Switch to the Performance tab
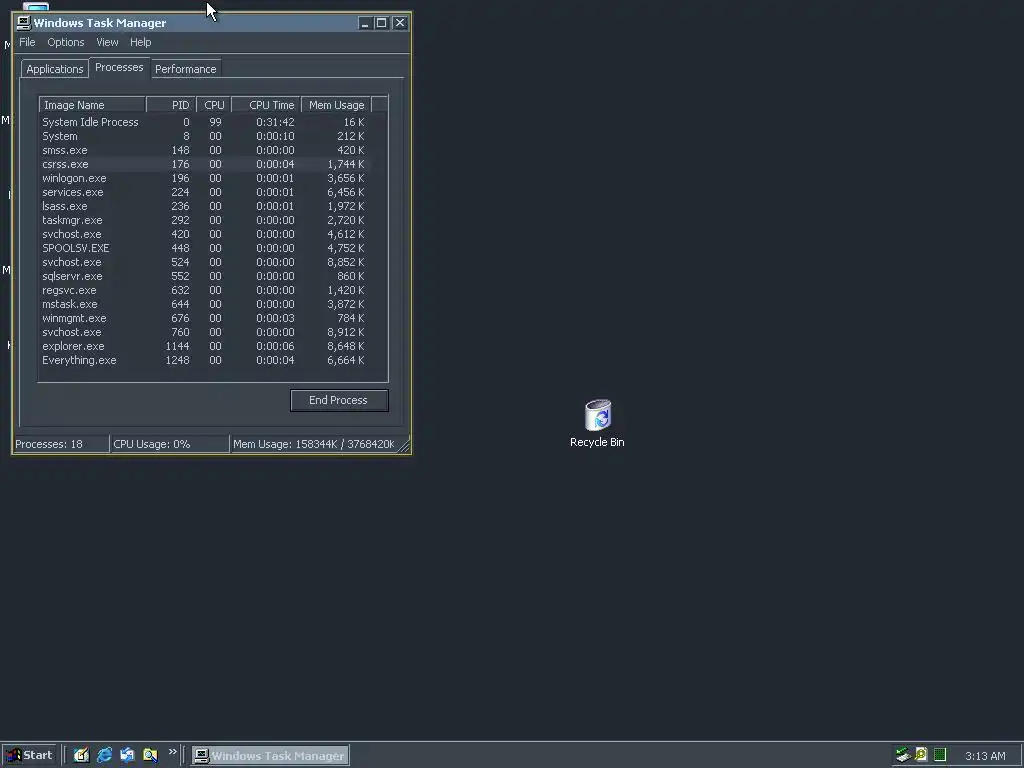 point(185,69)
